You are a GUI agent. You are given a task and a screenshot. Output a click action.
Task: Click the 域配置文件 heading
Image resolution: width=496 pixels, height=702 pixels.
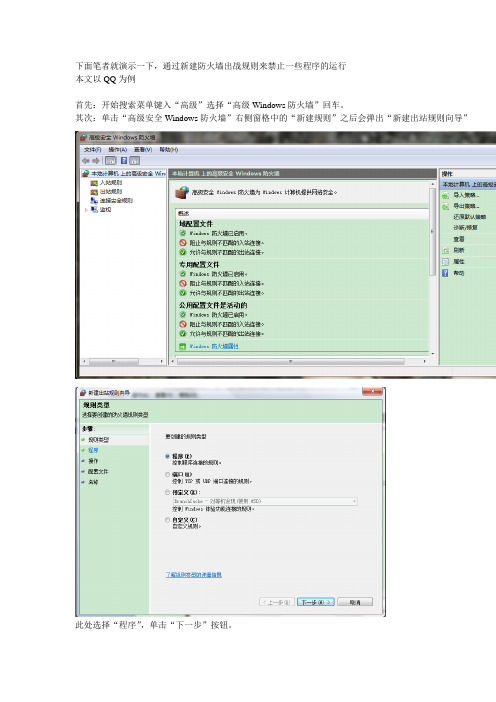(x=196, y=223)
